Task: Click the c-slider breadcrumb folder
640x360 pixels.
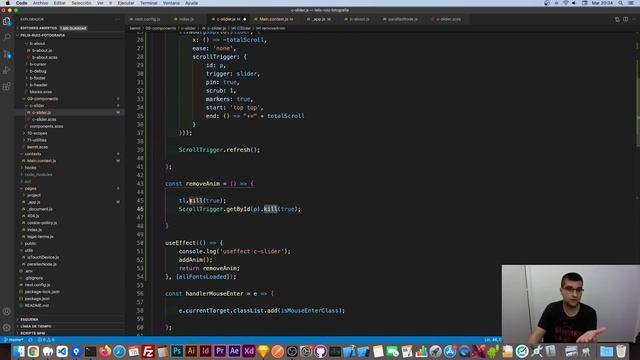Action: (188, 28)
